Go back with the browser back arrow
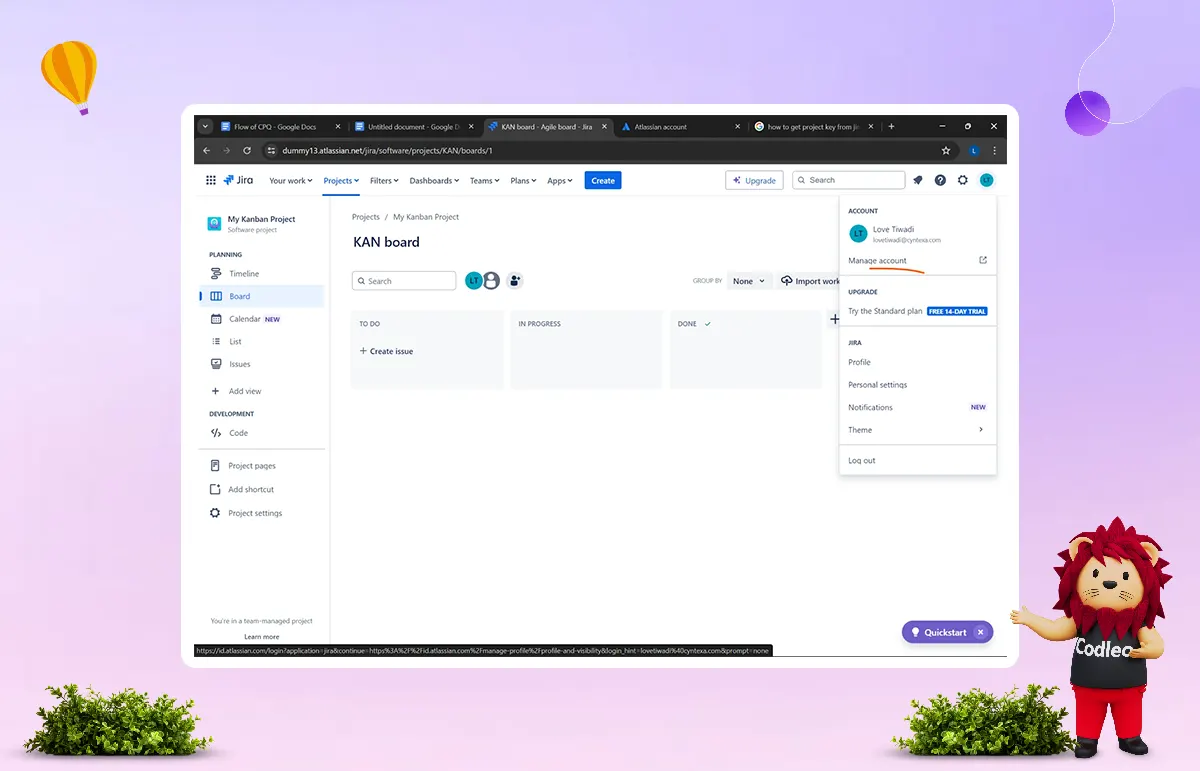 pos(207,151)
